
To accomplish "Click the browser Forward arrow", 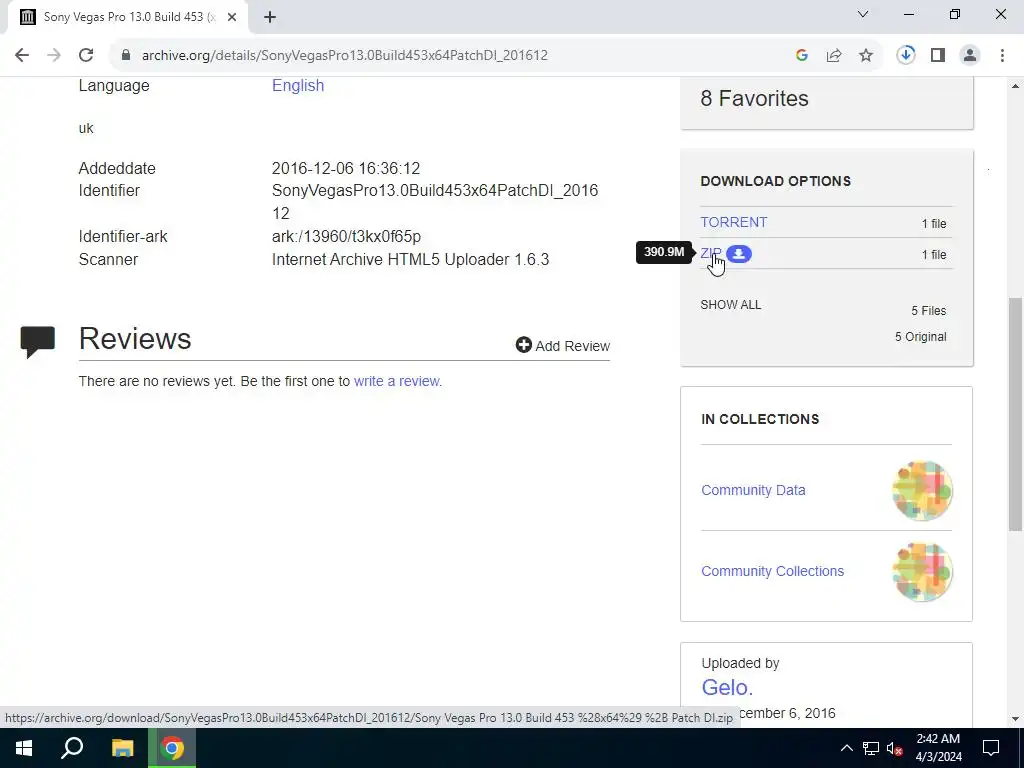I will (x=54, y=56).
